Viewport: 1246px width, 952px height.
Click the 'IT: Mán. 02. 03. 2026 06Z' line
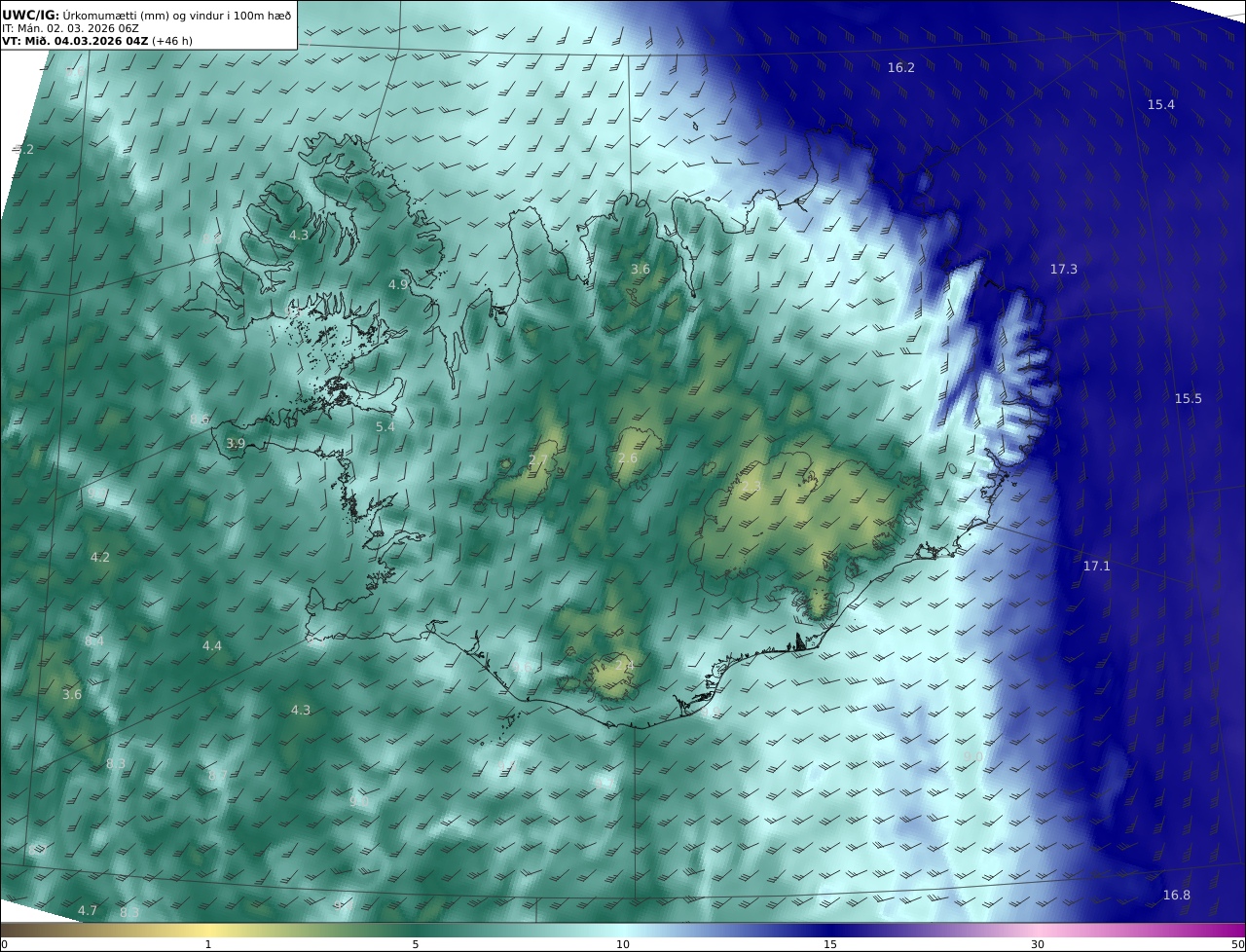[x=70, y=28]
